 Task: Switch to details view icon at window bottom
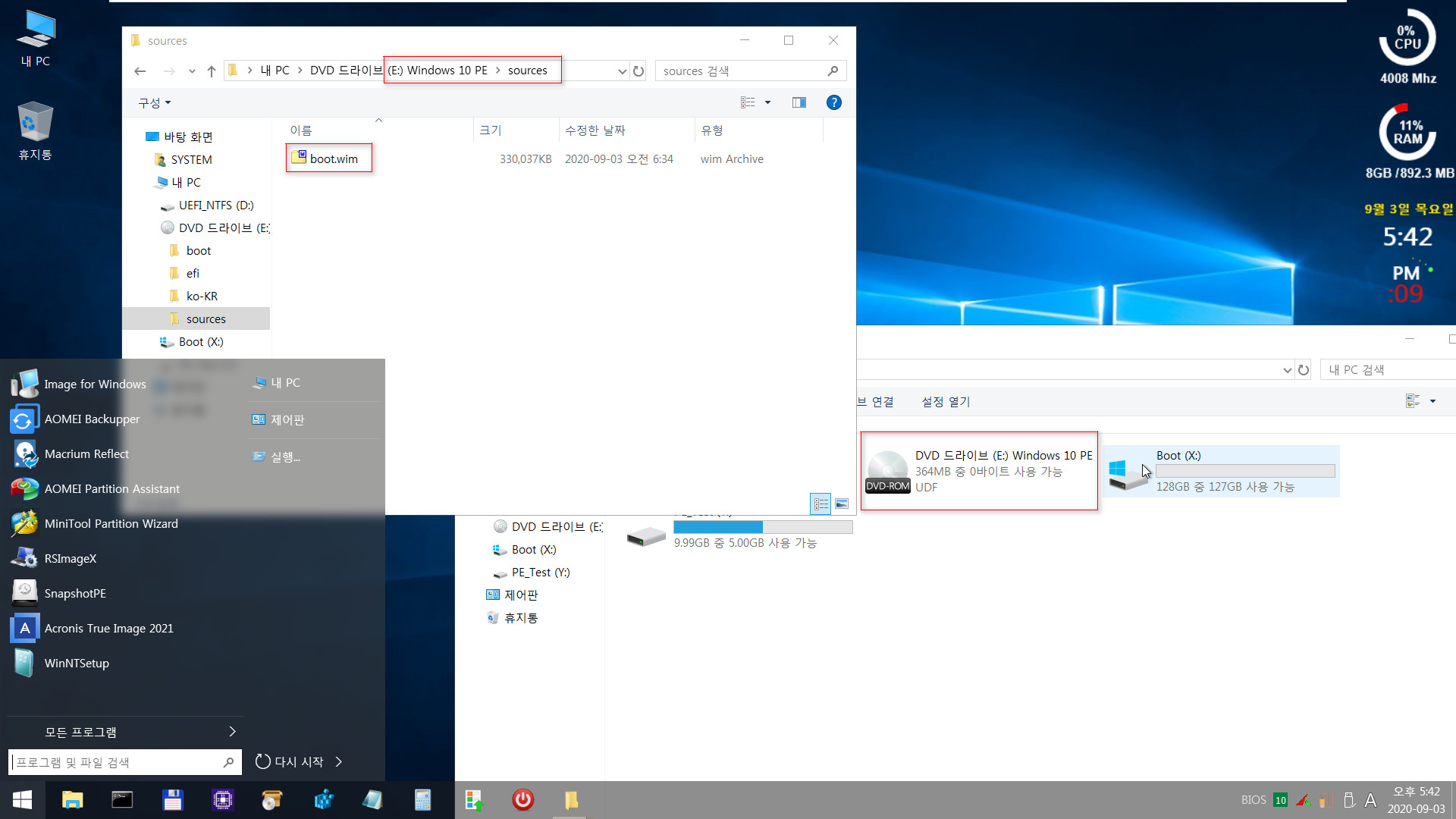(x=821, y=504)
